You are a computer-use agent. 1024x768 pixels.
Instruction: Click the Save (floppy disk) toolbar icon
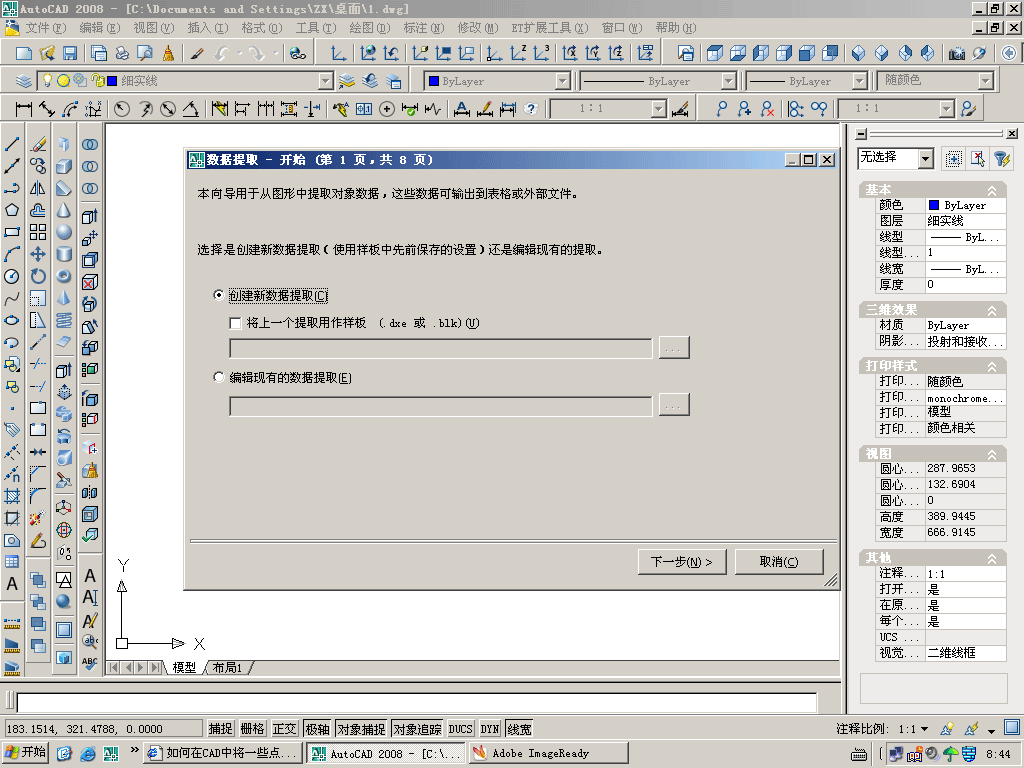pyautogui.click(x=69, y=54)
